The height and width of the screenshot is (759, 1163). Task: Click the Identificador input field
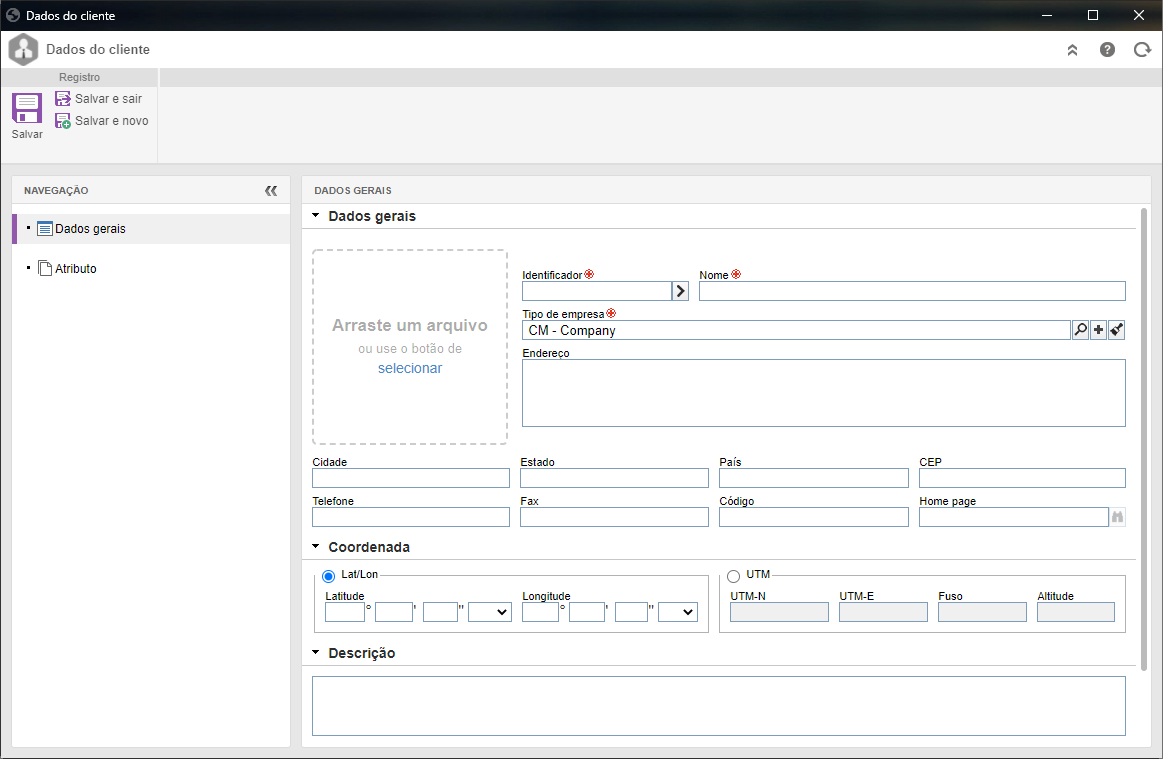tap(597, 291)
